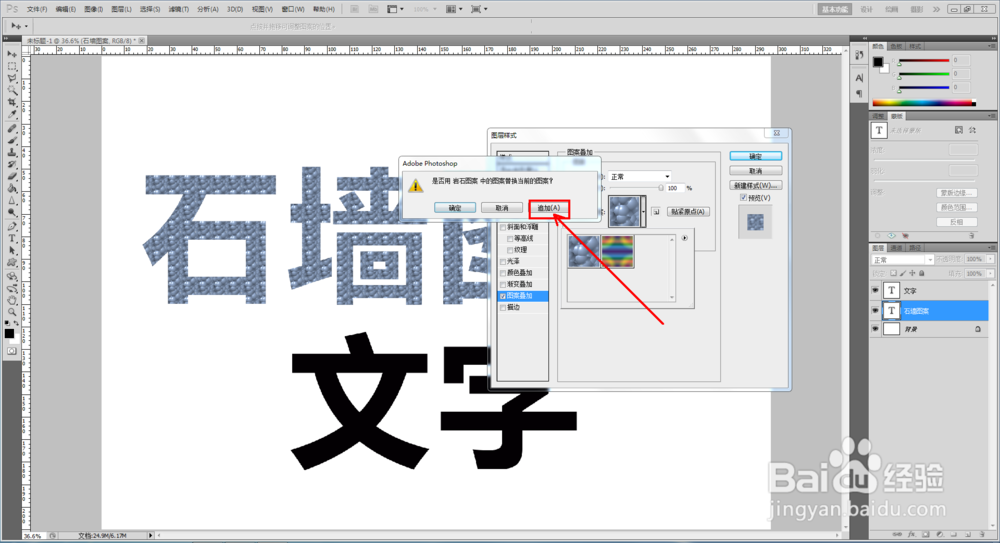The width and height of the screenshot is (1000, 543).
Task: Select the Zoom tool
Action: 11,312
